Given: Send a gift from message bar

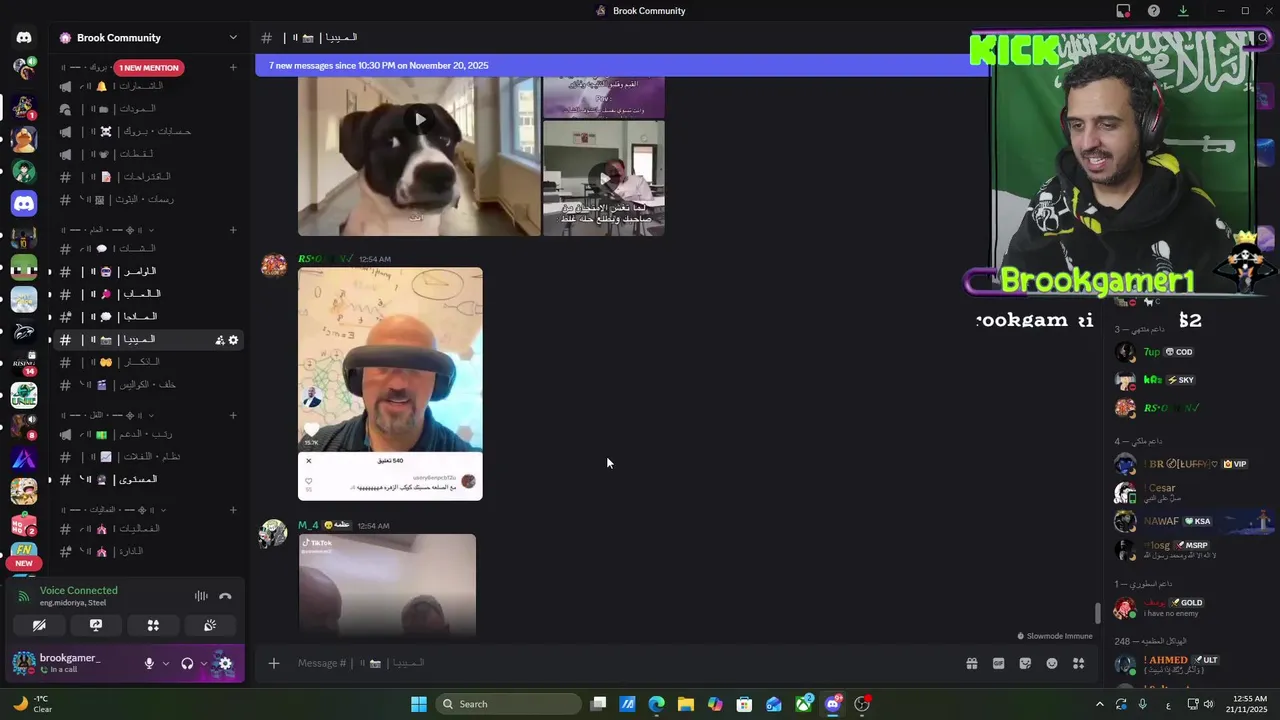Looking at the screenshot, I should (971, 663).
